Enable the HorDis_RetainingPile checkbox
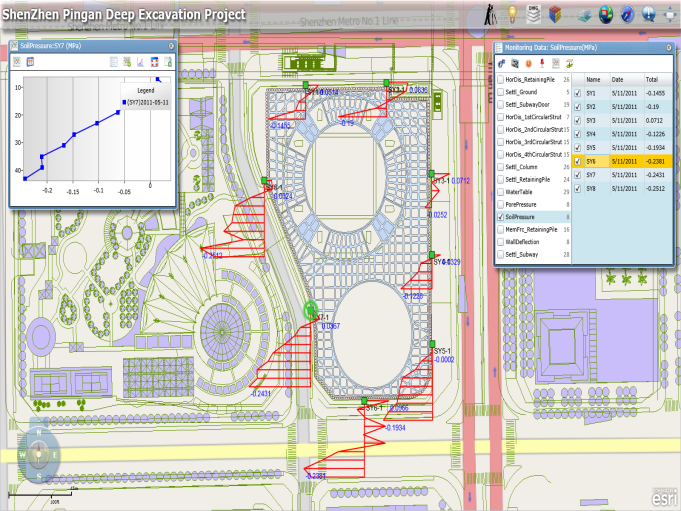681x511 pixels. tap(501, 79)
